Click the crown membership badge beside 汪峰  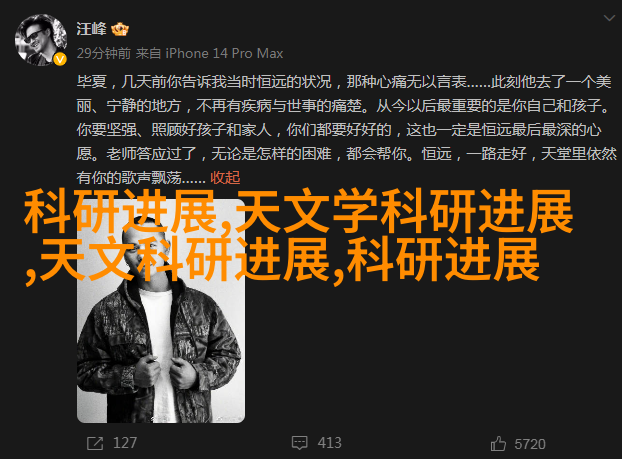tap(120, 30)
